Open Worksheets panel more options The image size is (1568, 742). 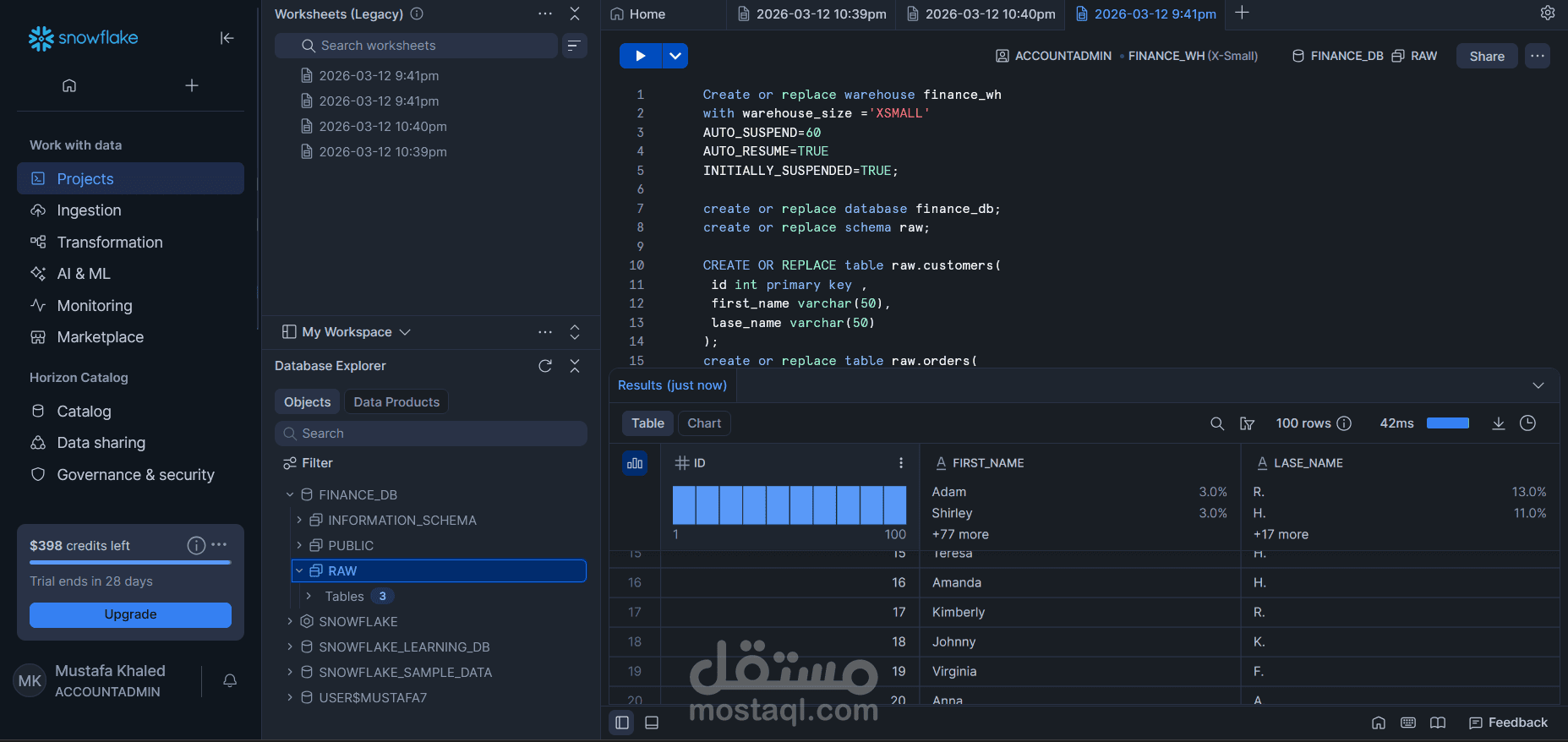pos(545,14)
